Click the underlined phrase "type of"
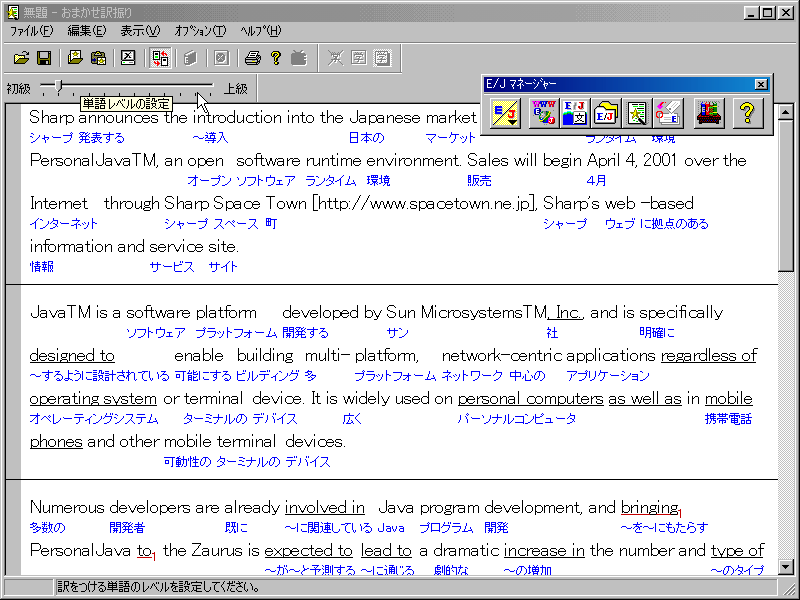This screenshot has width=800, height=600. [737, 551]
